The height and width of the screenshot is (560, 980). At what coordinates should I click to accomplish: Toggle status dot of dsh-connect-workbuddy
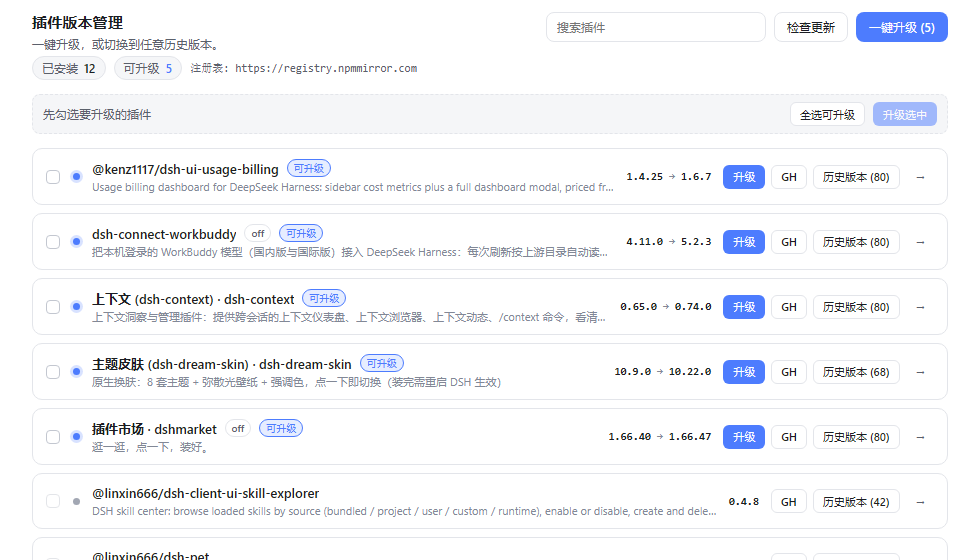point(76,242)
